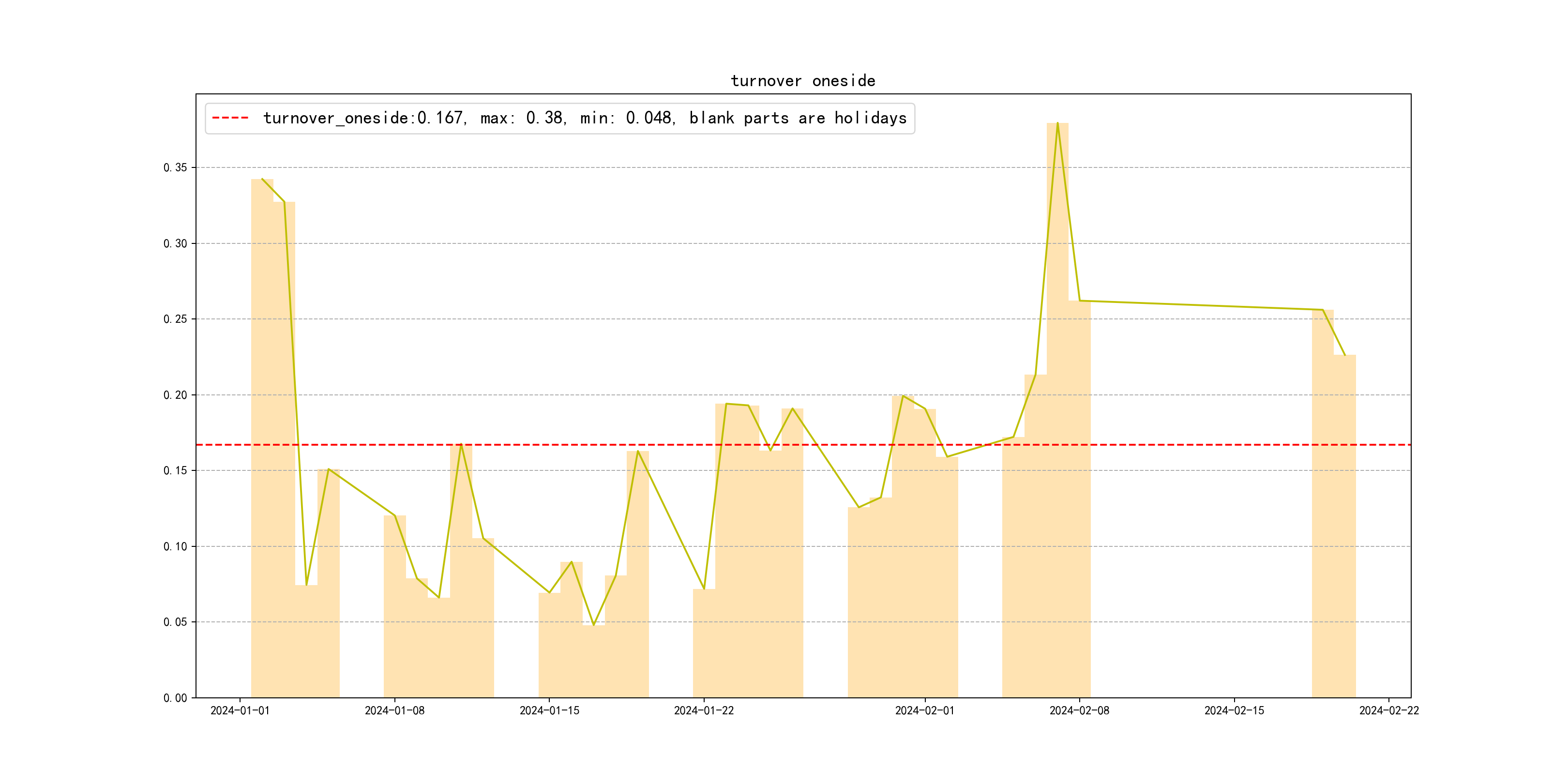This screenshot has height=784, width=1568.
Task: Click the x-axis label 2024-02-08
Action: 1079,711
